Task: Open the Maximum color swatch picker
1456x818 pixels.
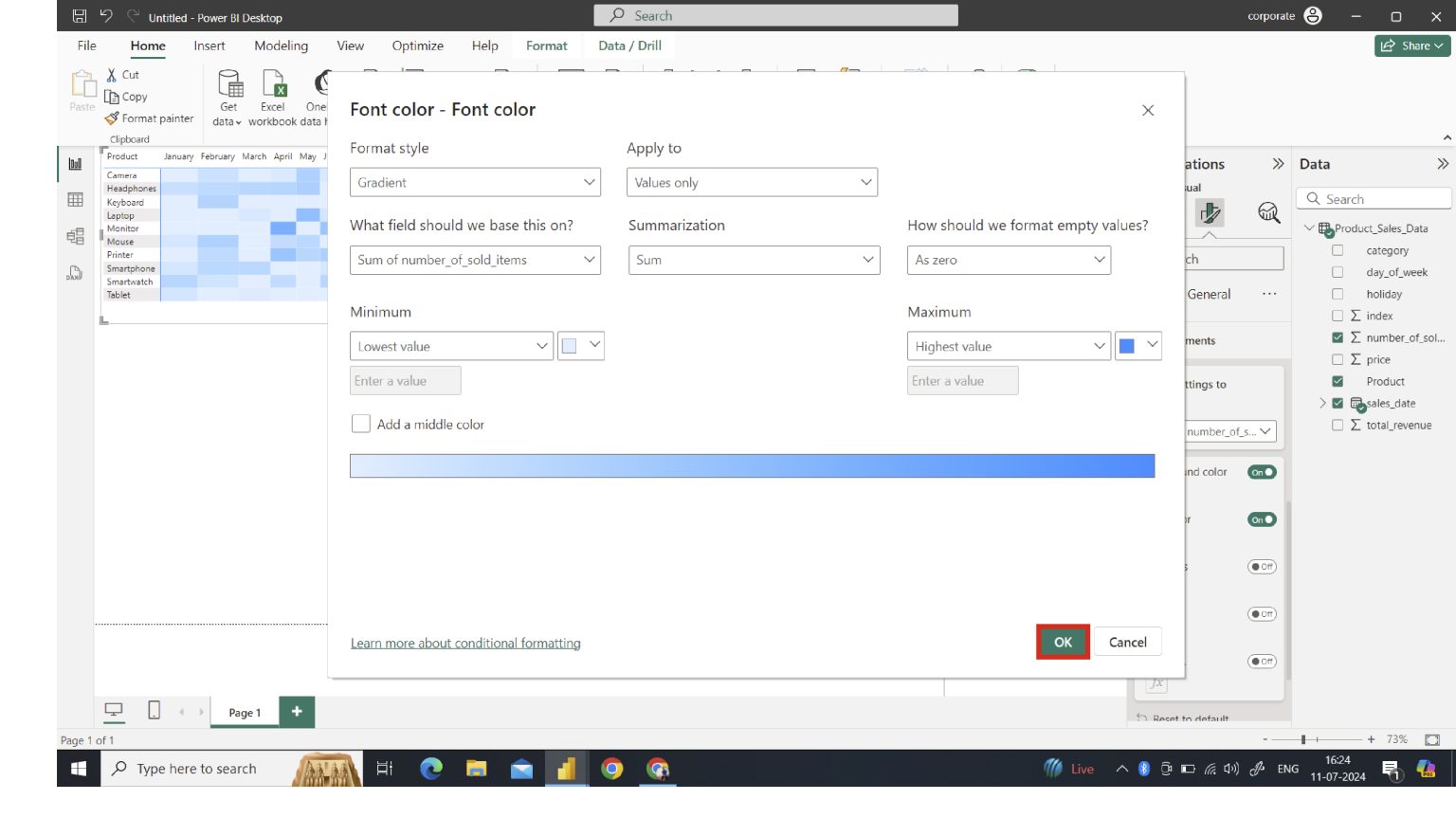Action: [1137, 345]
